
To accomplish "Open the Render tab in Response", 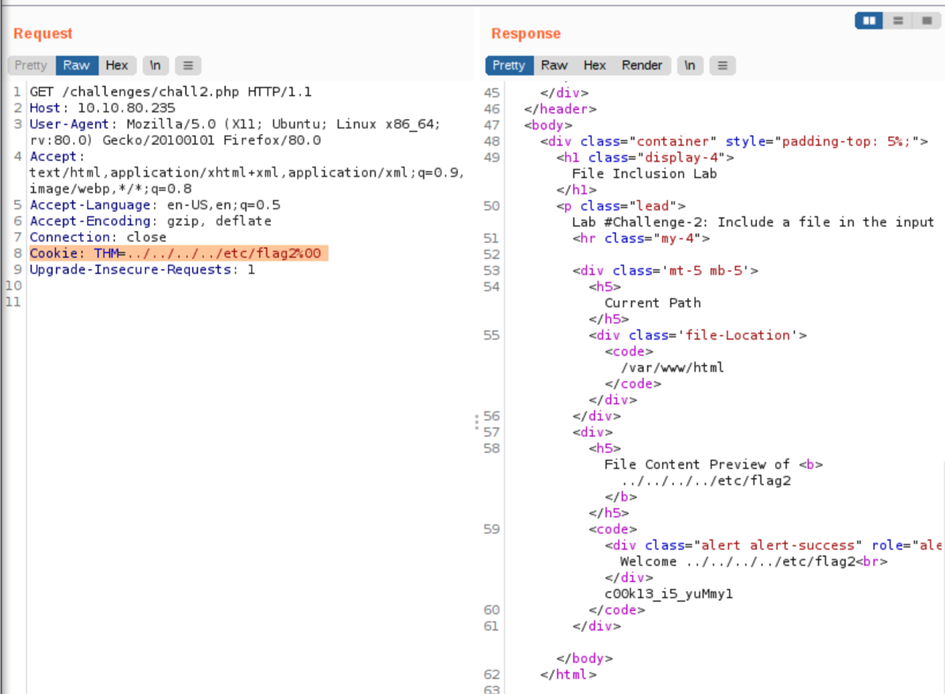I will click(x=642, y=65).
